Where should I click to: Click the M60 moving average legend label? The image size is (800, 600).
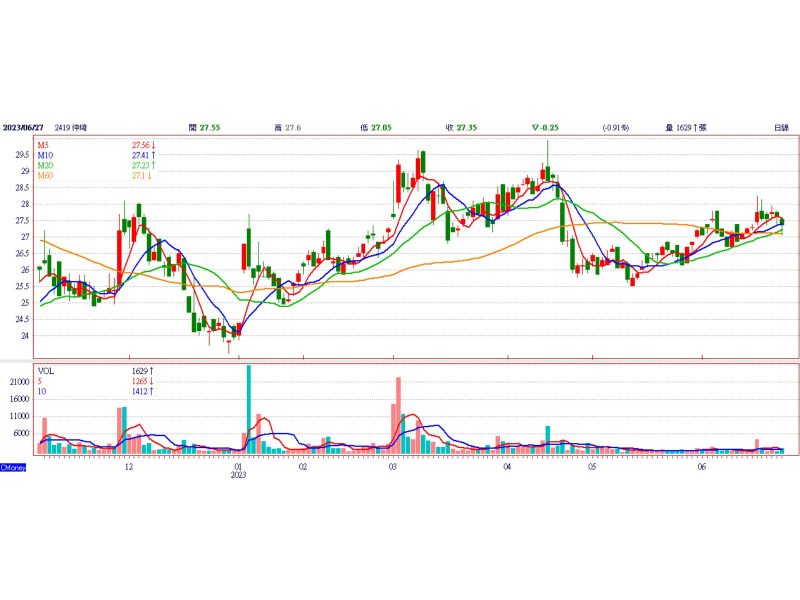[x=45, y=176]
